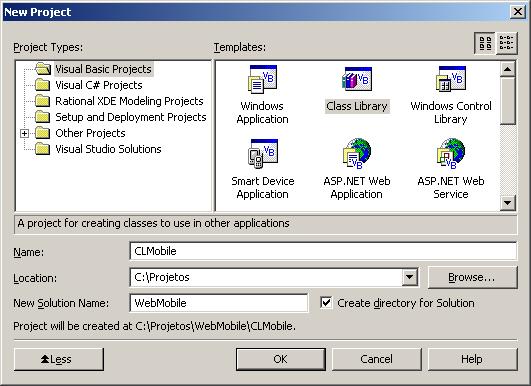Expand the Other Projects tree node
This screenshot has height=386, width=531.
coord(24,133)
